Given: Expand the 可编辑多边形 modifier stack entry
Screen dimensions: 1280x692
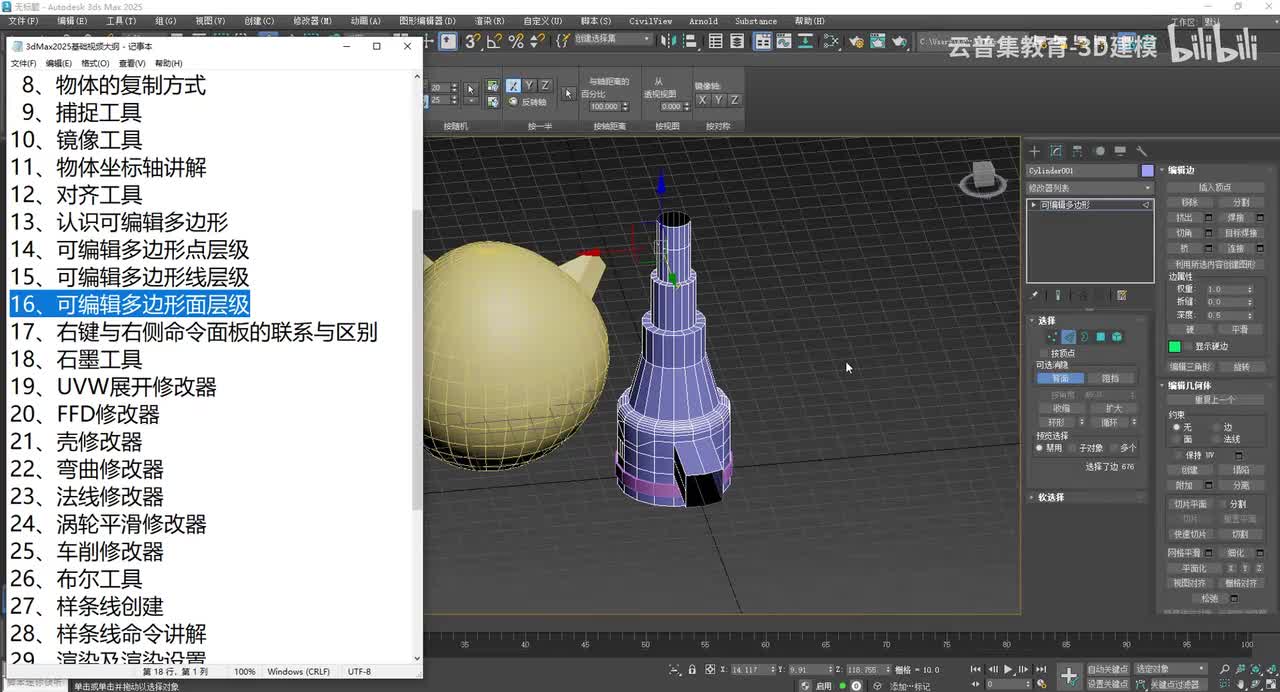Looking at the screenshot, I should click(1034, 204).
